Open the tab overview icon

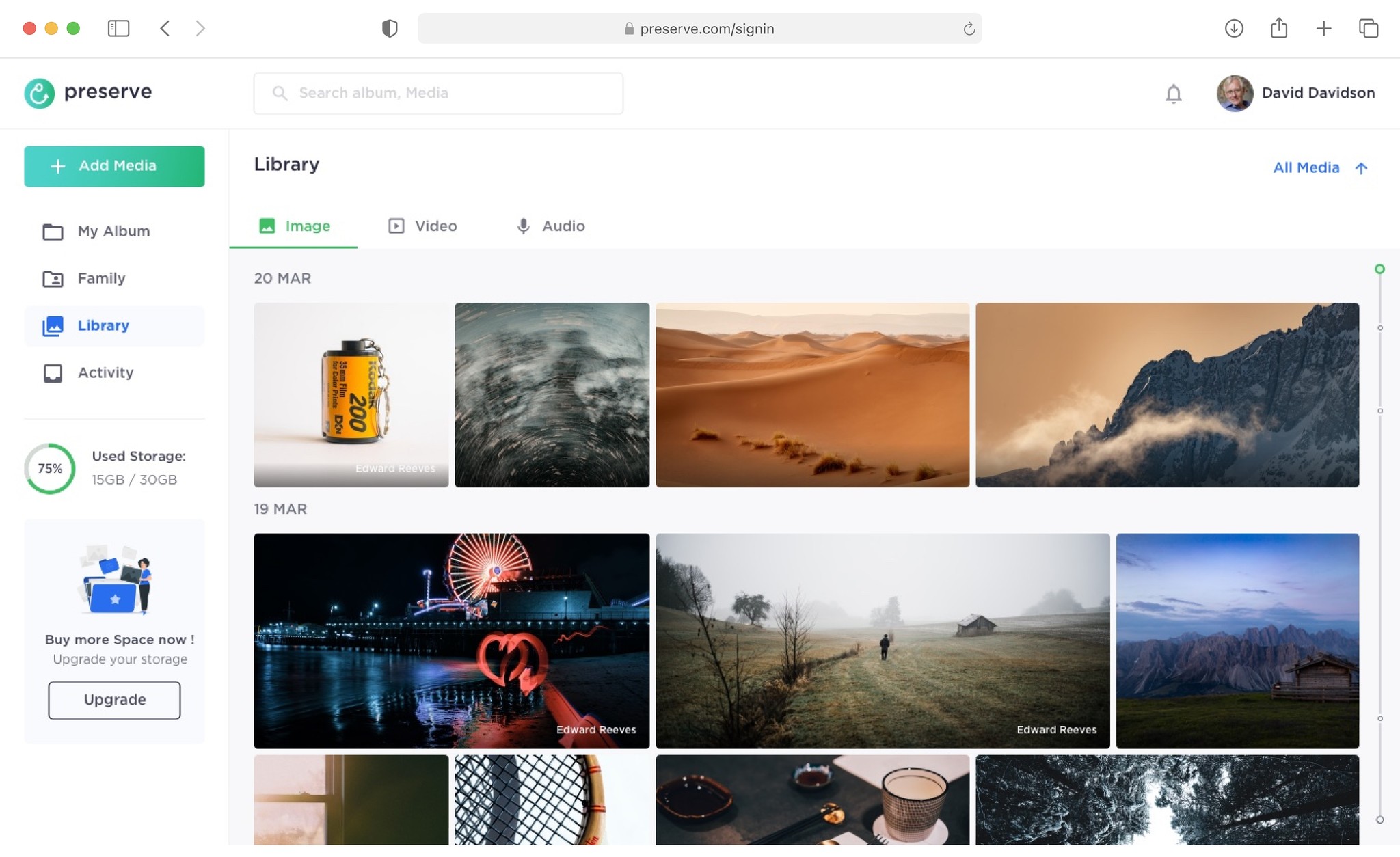1368,28
